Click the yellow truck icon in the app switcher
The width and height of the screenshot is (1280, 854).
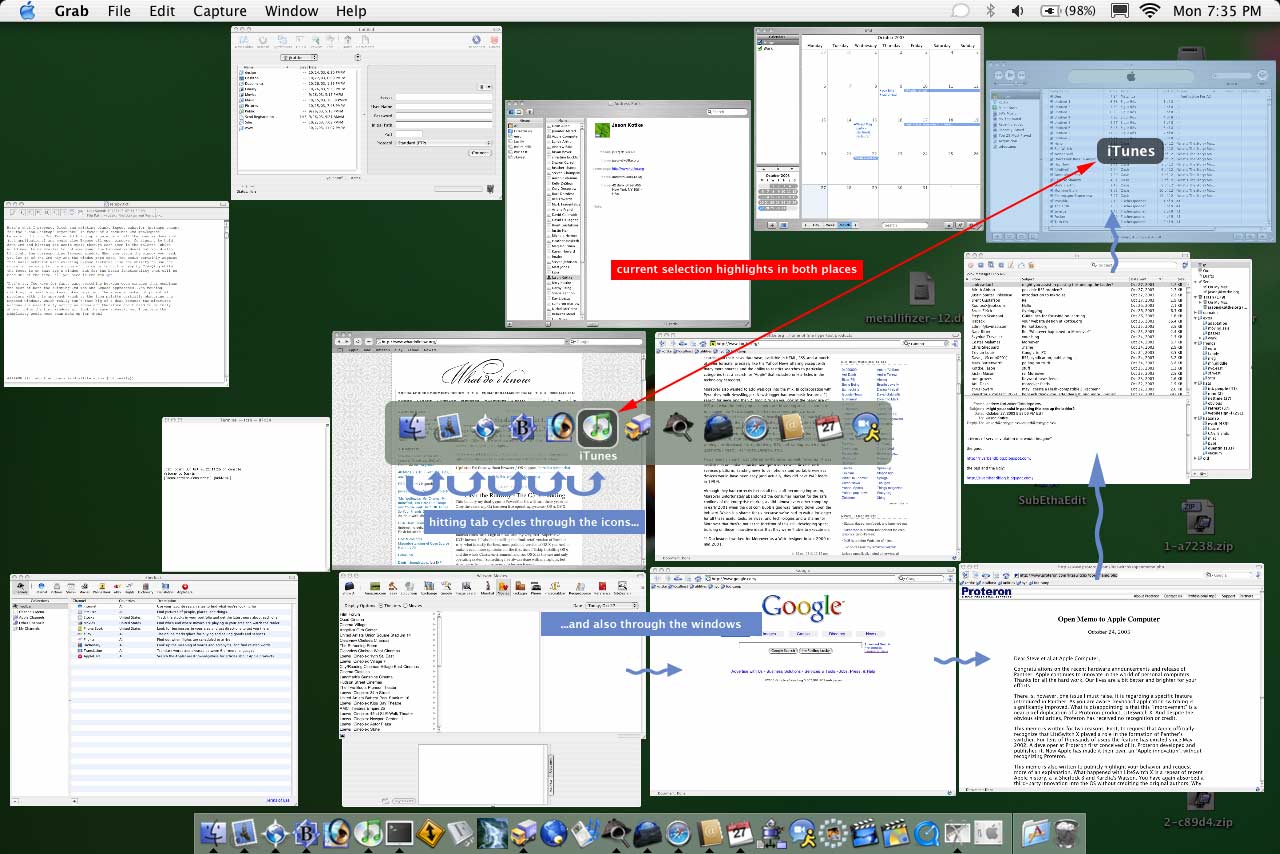tap(638, 428)
